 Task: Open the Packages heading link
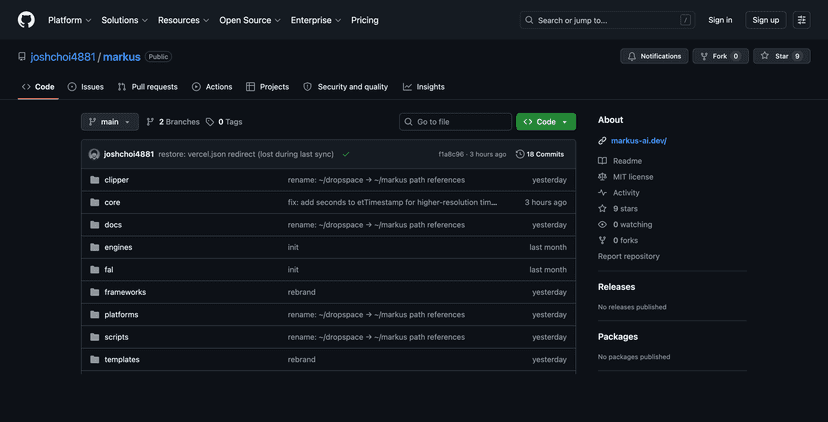click(x=618, y=336)
